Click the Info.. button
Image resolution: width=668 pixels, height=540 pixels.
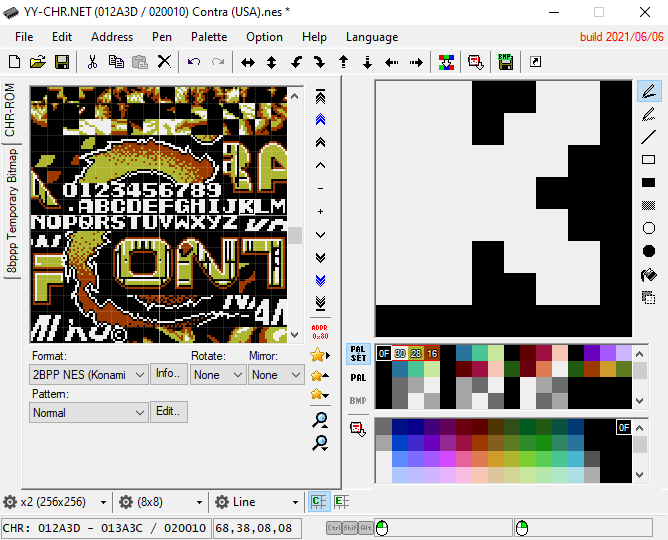click(x=169, y=373)
